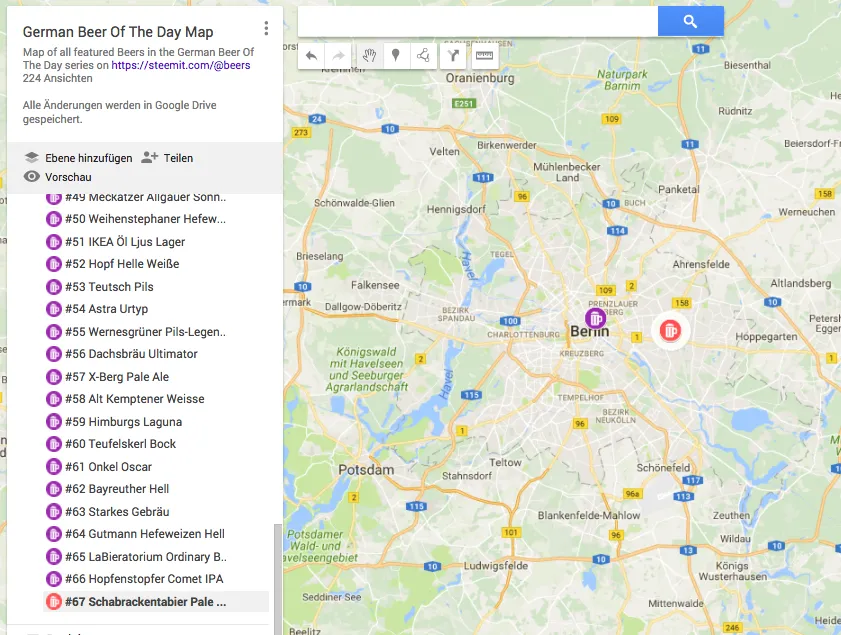Click beer icon of #56 Dachsbräu Ultimator
This screenshot has width=841, height=635.
pos(54,354)
